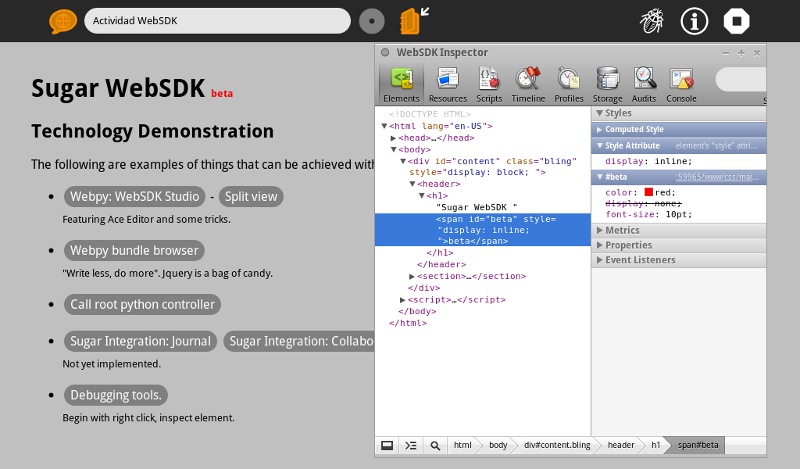The height and width of the screenshot is (469, 800).
Task: Toggle the inspector dock-to-window button
Action: [386, 445]
